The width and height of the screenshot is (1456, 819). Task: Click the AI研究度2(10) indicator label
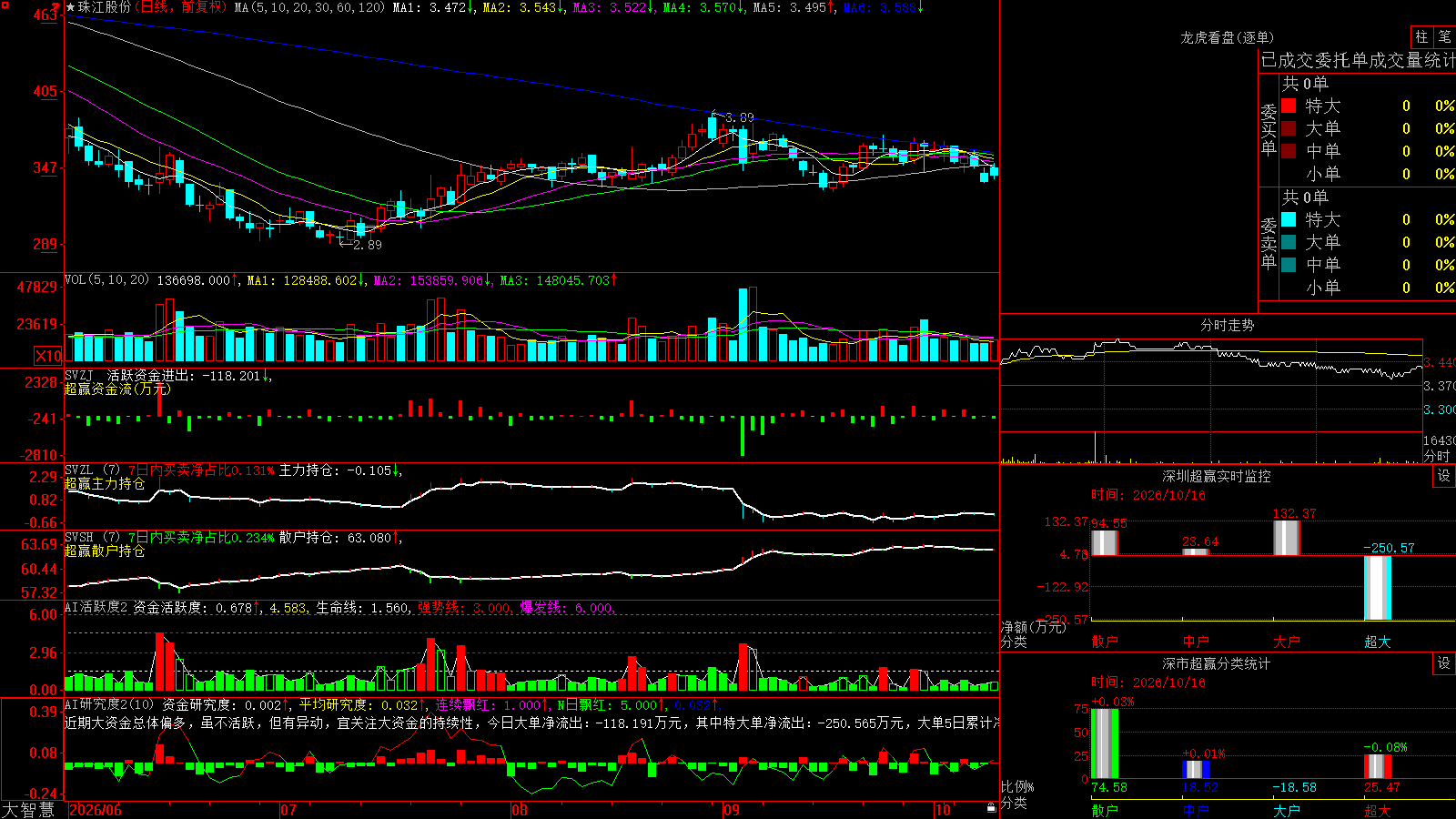[x=109, y=704]
